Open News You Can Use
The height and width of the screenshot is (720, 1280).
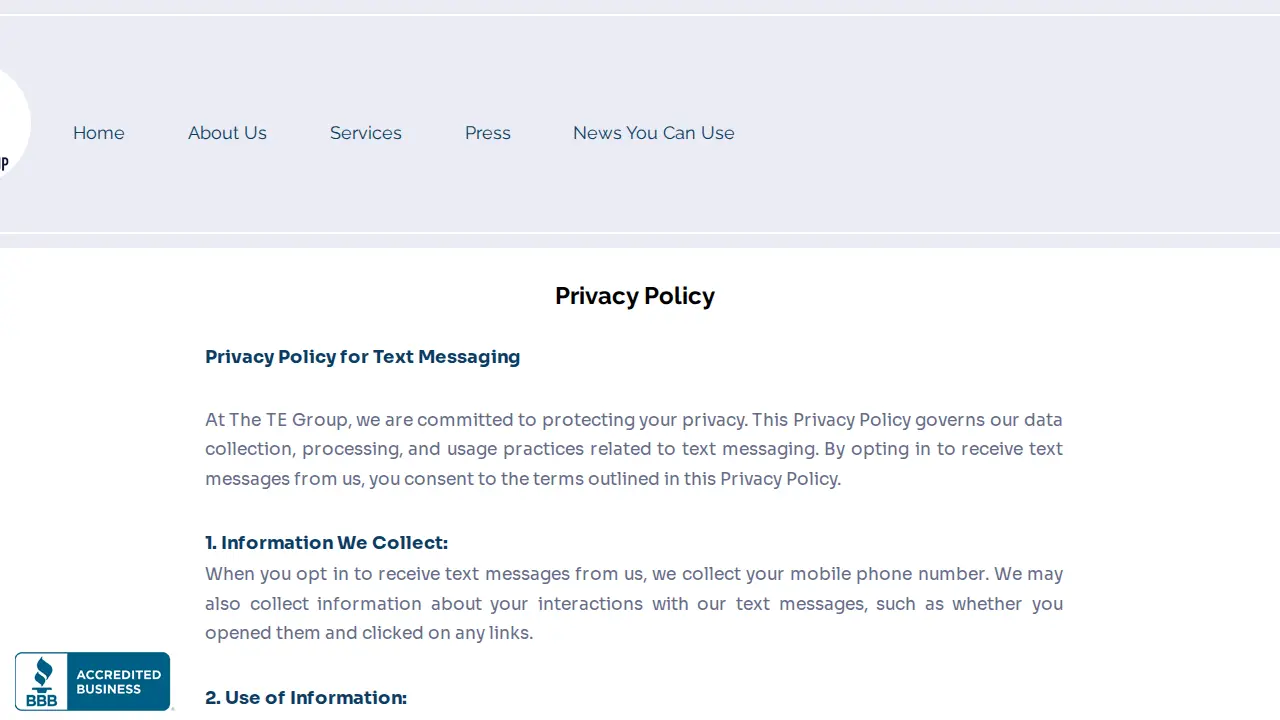pyautogui.click(x=654, y=133)
